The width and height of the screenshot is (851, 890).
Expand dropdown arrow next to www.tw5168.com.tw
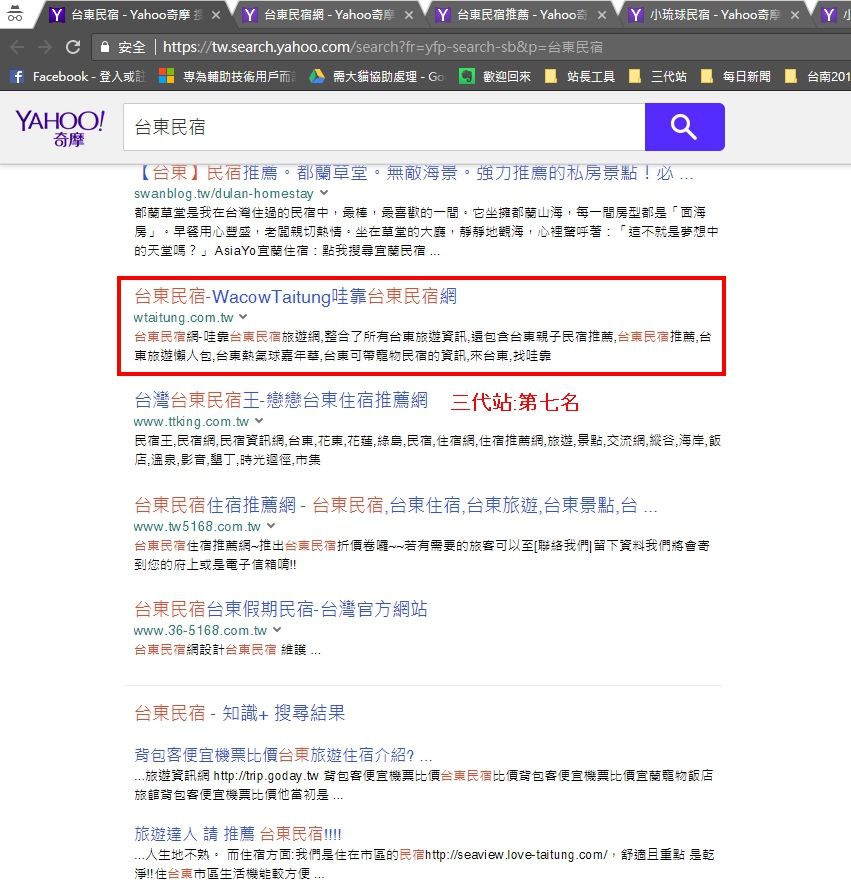(271, 526)
